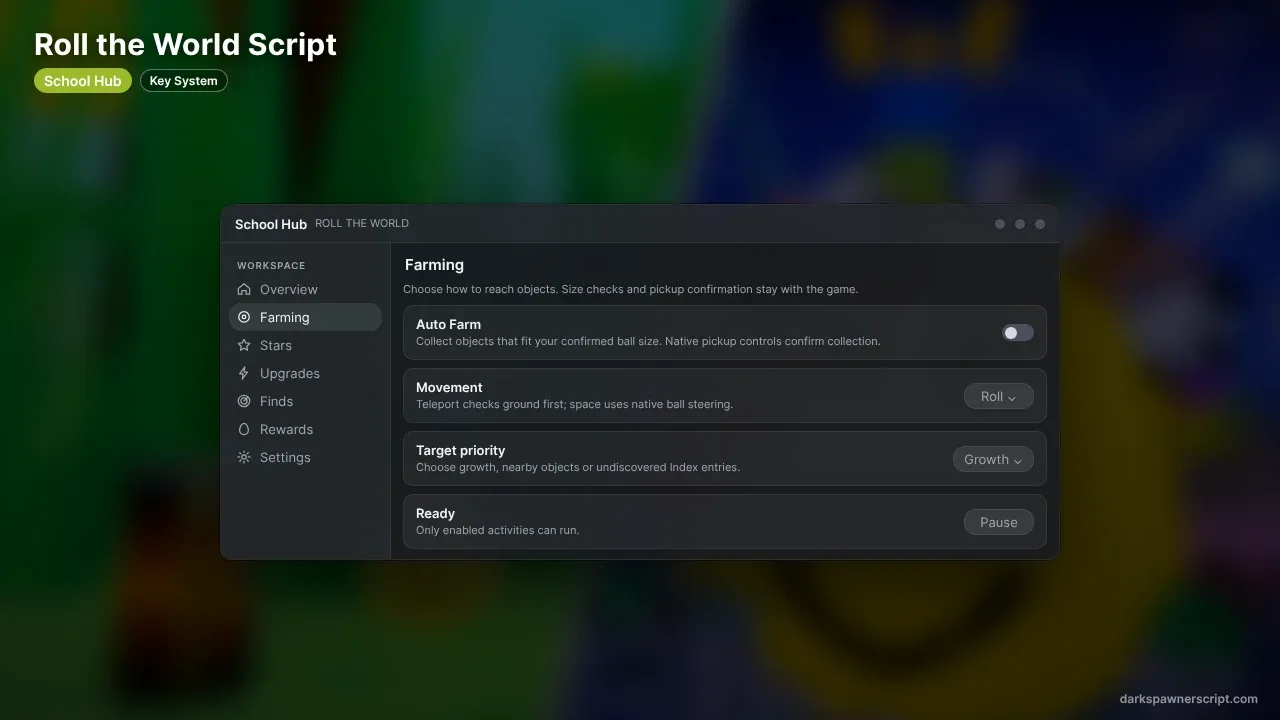Image resolution: width=1280 pixels, height=720 pixels.
Task: Click the Farming target icon in sidebar
Action: (244, 317)
